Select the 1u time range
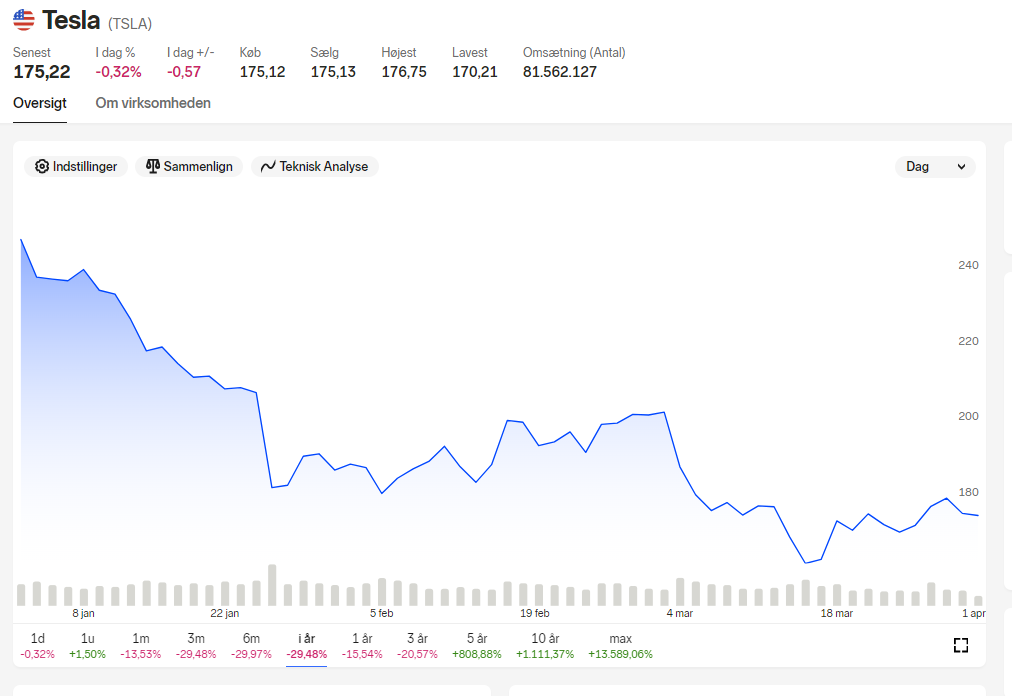 coord(87,646)
